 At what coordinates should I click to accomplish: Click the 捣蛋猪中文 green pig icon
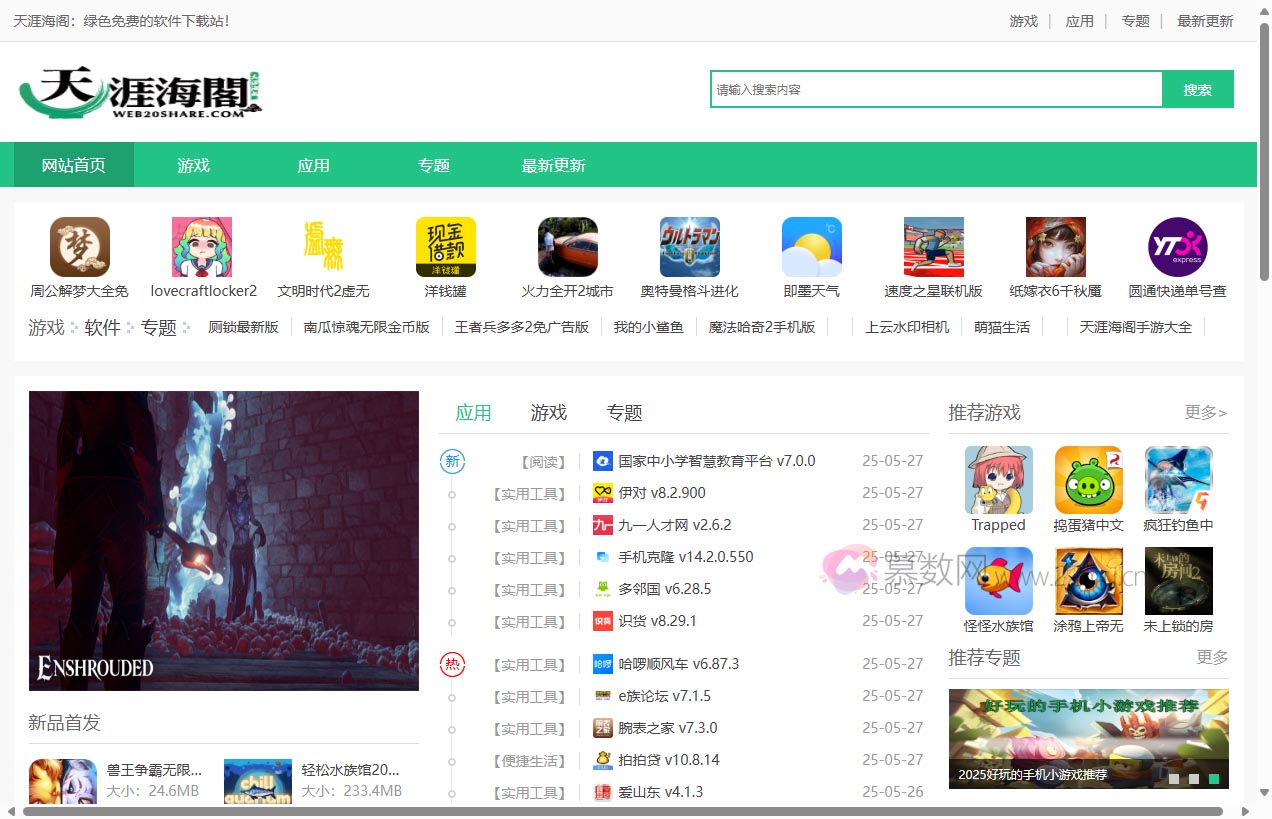point(1088,480)
